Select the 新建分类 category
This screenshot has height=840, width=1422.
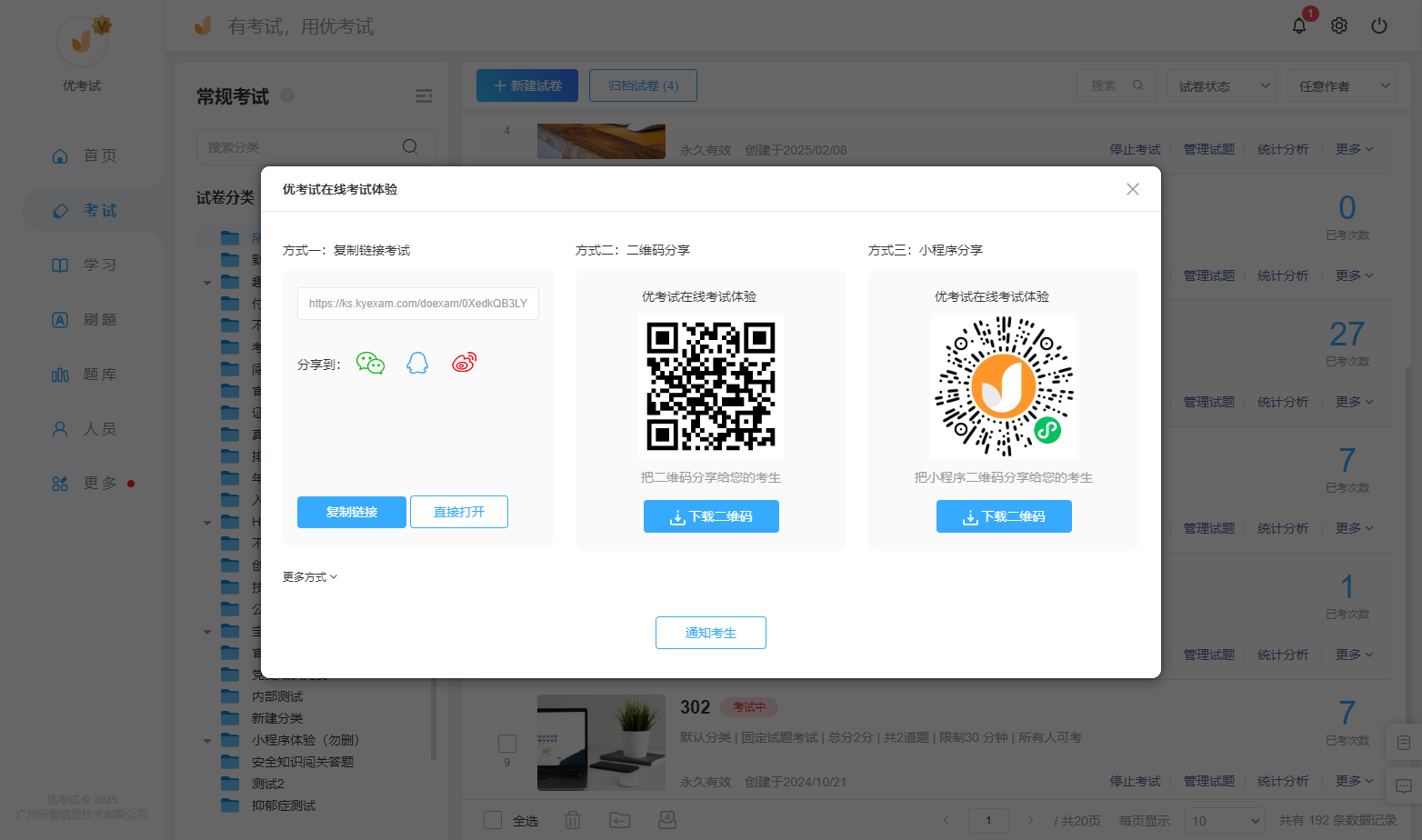pos(277,718)
